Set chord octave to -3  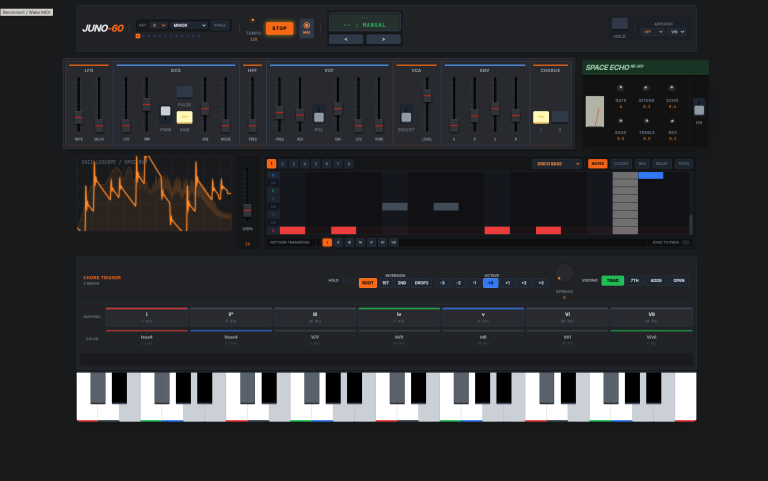(x=442, y=283)
